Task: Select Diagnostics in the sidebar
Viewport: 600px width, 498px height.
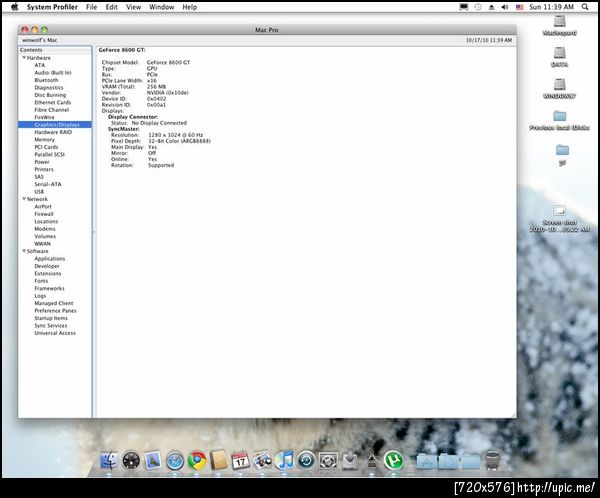Action: tap(49, 87)
